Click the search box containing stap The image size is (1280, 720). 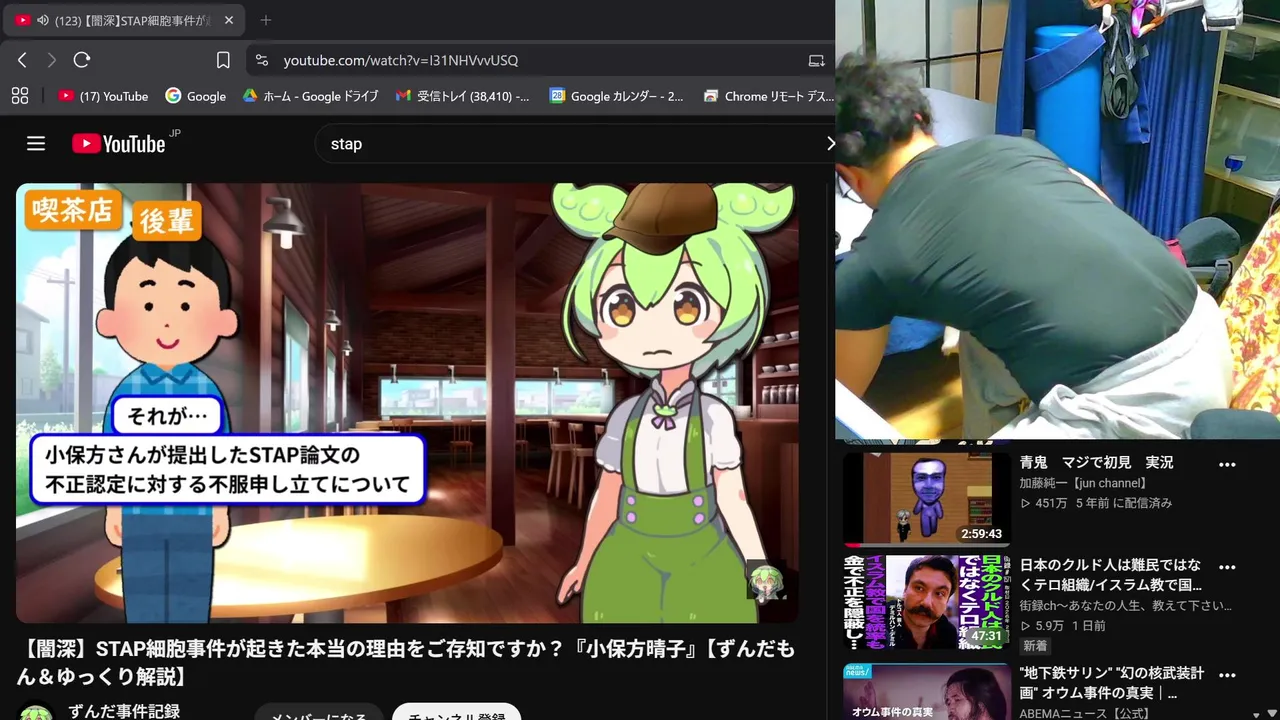click(570, 143)
